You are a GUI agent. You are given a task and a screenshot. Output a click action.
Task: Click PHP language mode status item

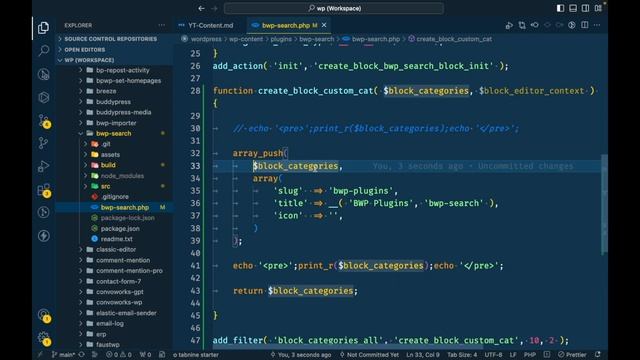pos(530,355)
